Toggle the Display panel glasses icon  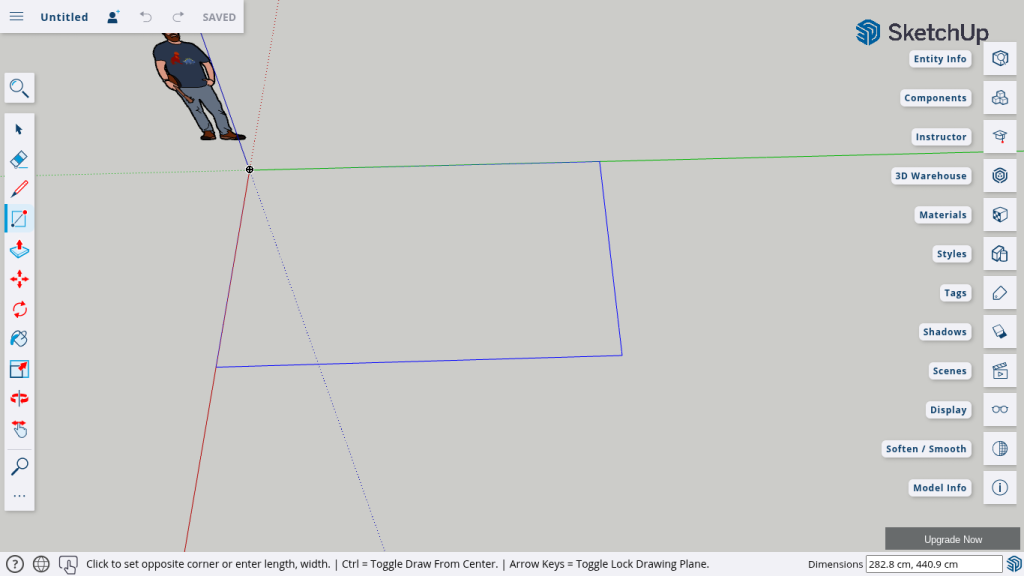[999, 410]
